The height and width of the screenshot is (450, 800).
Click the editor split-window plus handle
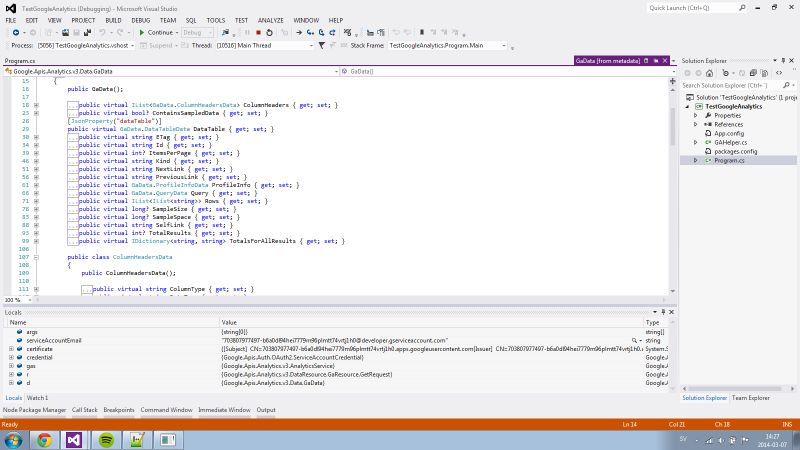pos(672,81)
